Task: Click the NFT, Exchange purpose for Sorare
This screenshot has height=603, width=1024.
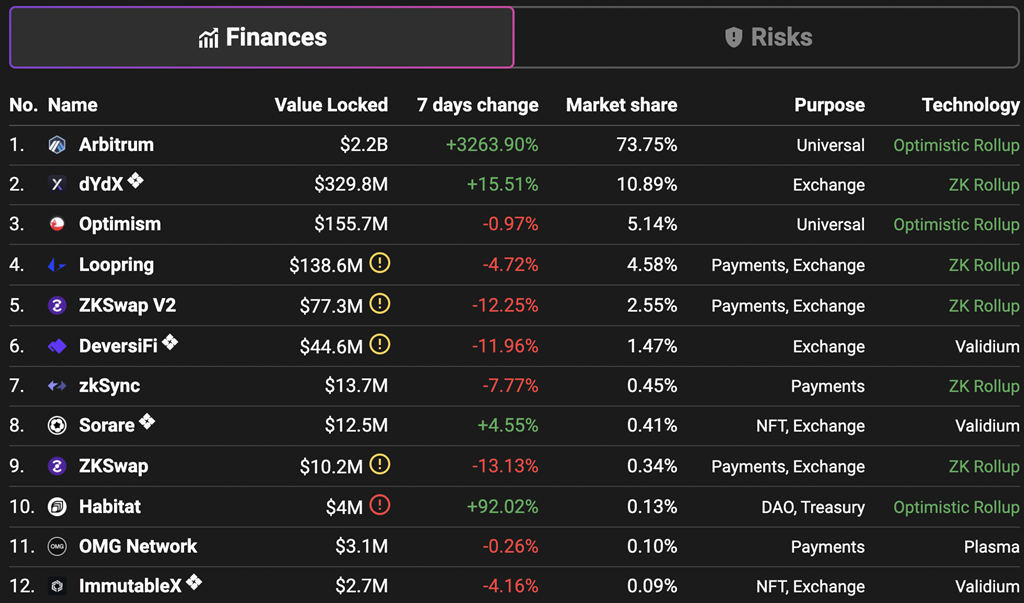Action: [x=810, y=427]
